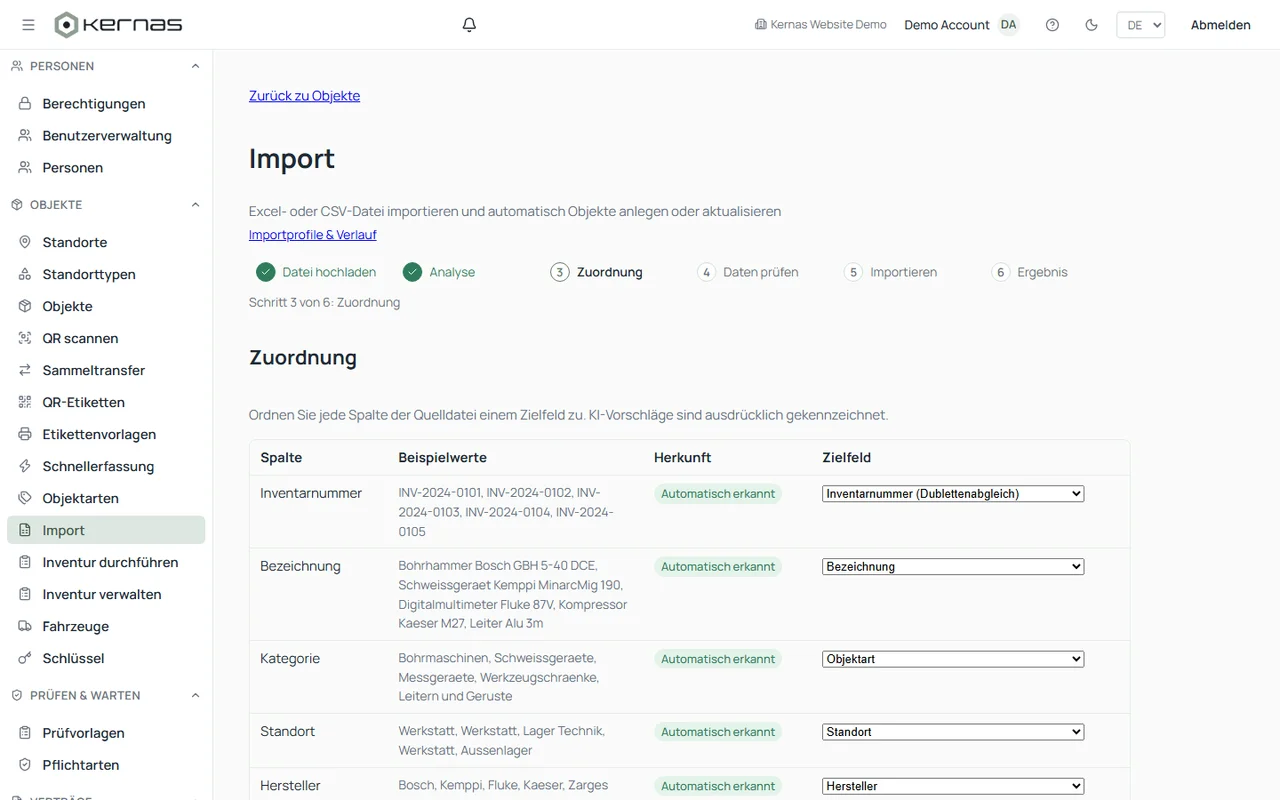Click the Kategorie column name cell
Viewport: 1280px width, 800px height.
tap(290, 659)
